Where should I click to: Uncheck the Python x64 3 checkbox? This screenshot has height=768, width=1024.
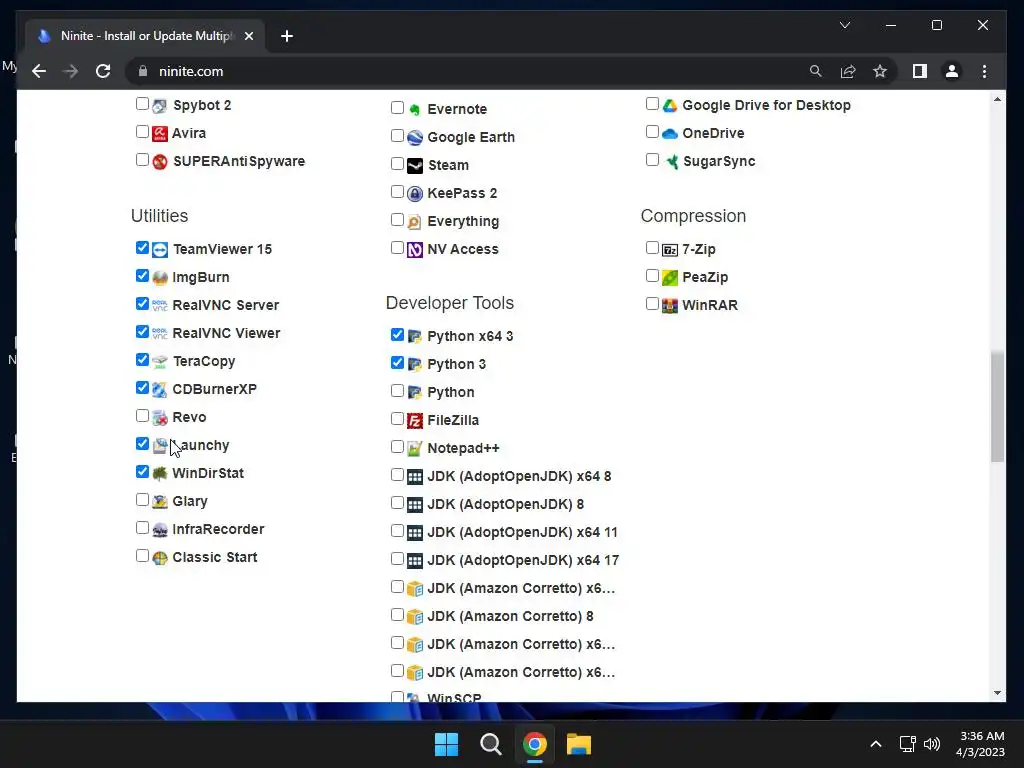point(397,334)
